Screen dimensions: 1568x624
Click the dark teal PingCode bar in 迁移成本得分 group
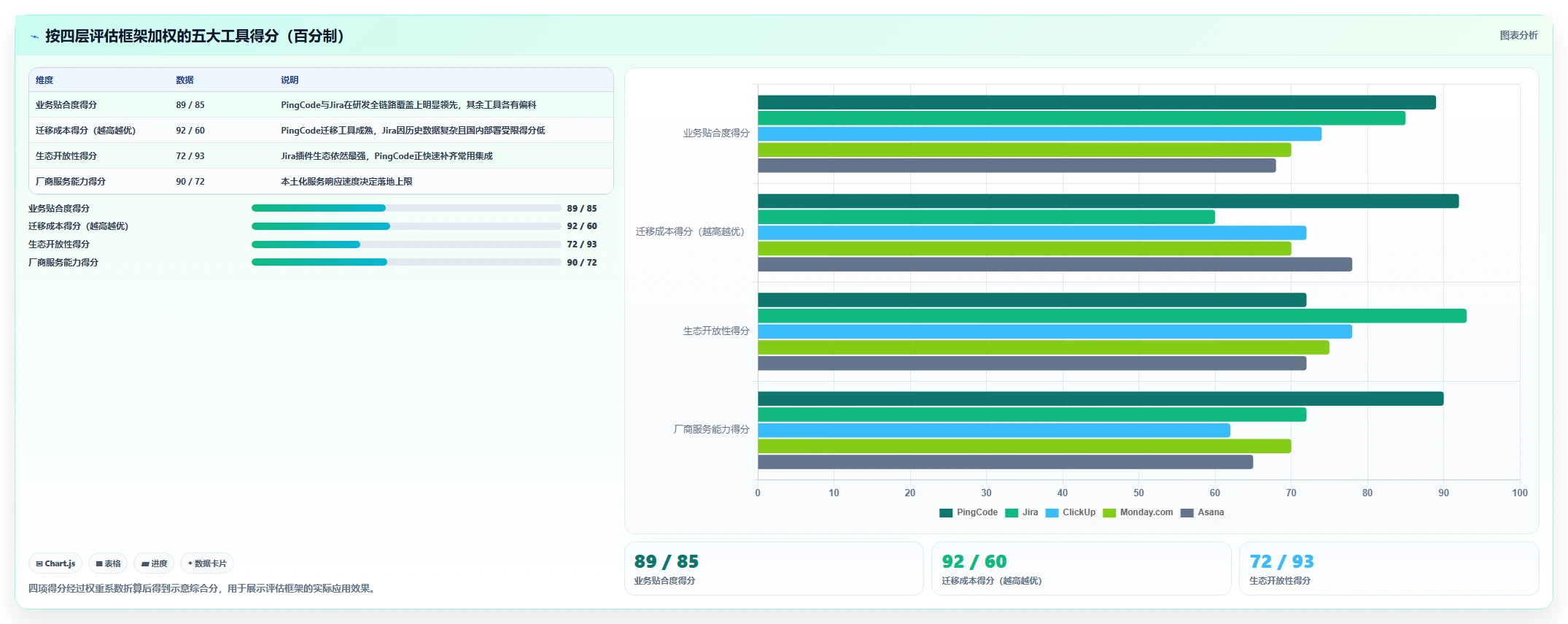1109,201
